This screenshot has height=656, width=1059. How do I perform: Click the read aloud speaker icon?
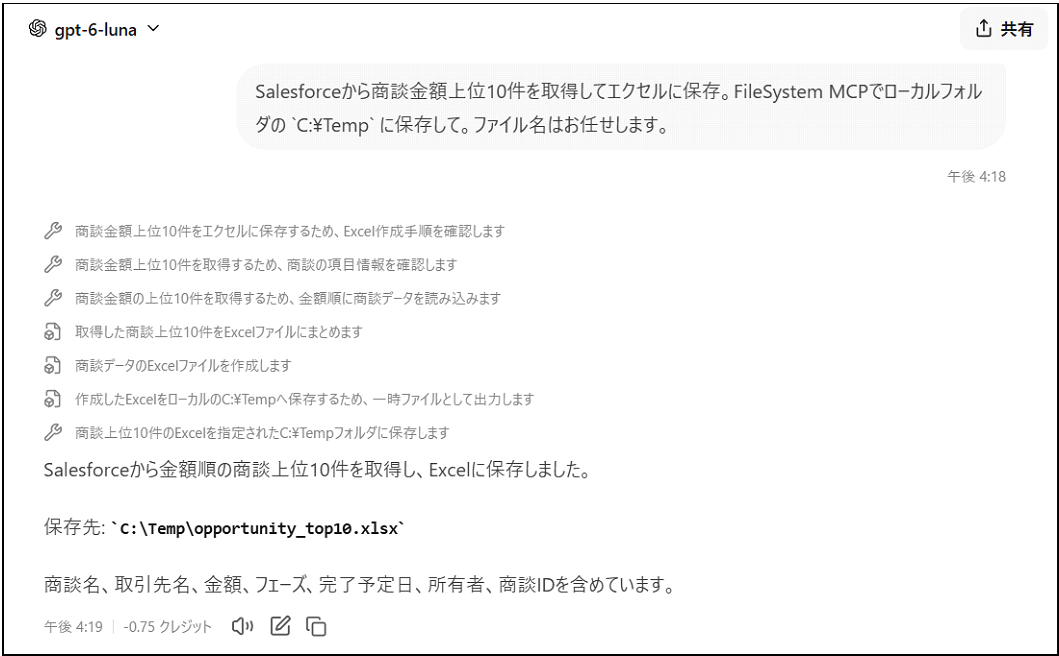click(242, 626)
